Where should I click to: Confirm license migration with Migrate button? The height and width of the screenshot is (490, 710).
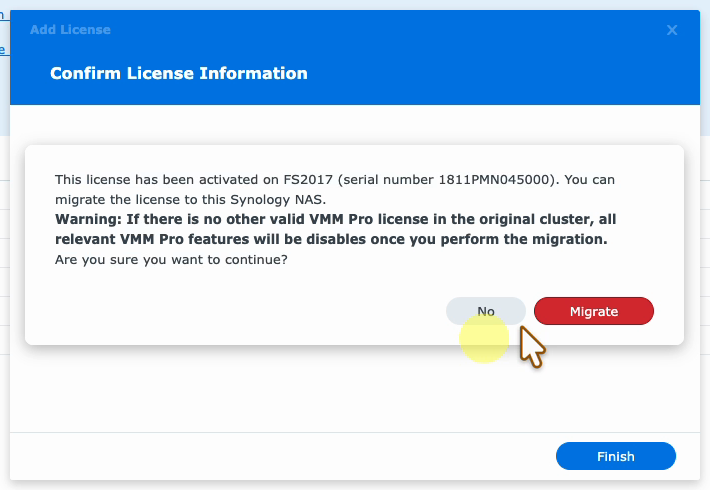[594, 311]
